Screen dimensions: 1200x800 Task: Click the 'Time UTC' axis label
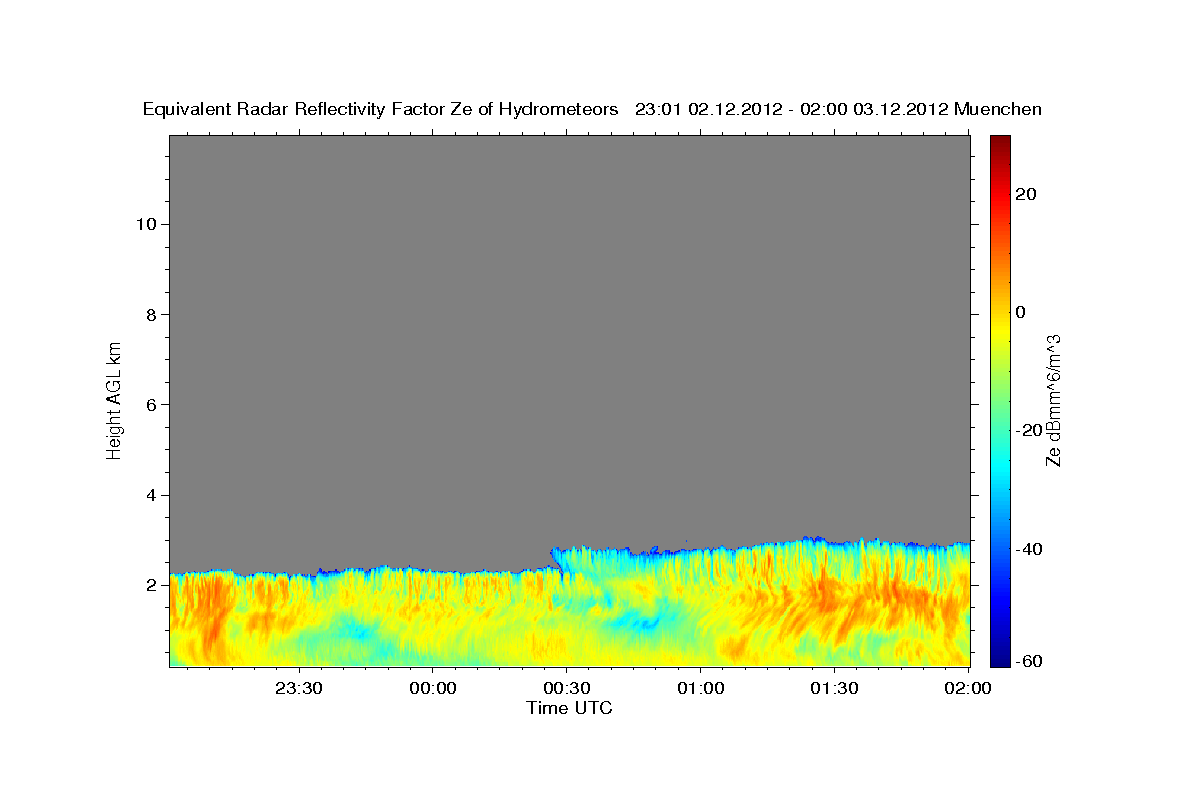[569, 708]
